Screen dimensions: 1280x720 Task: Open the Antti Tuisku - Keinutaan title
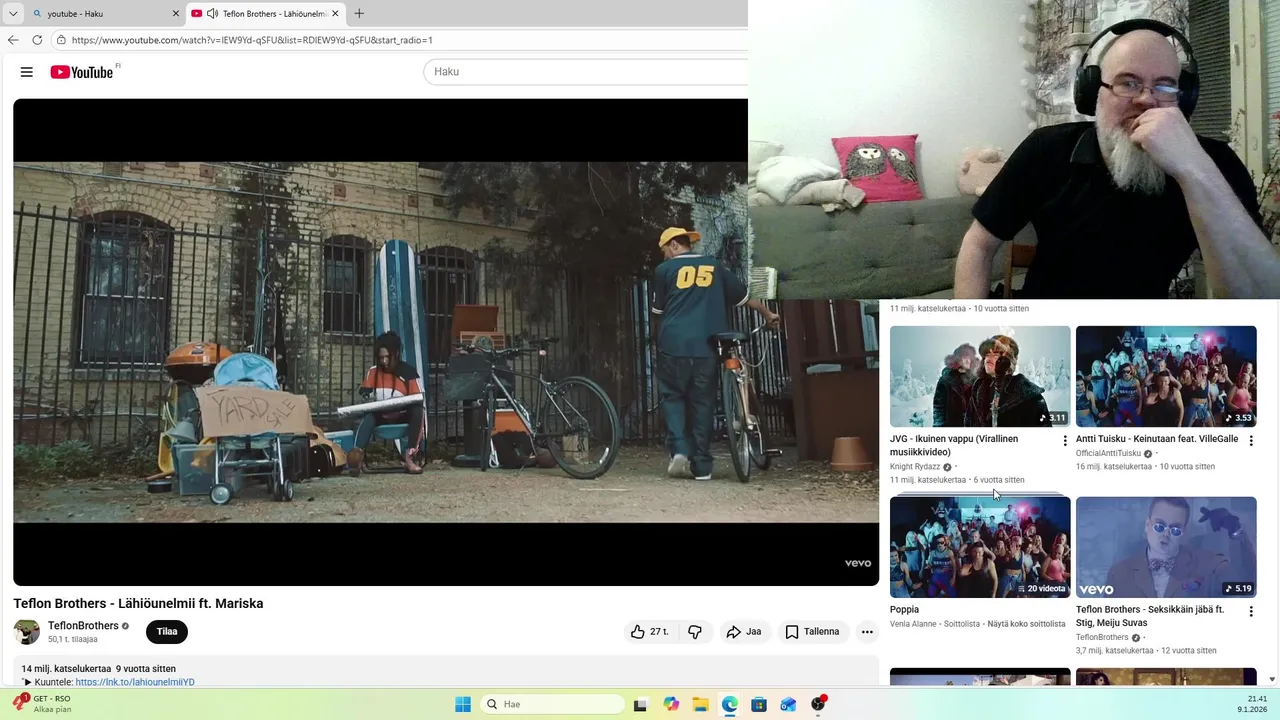tap(1157, 439)
